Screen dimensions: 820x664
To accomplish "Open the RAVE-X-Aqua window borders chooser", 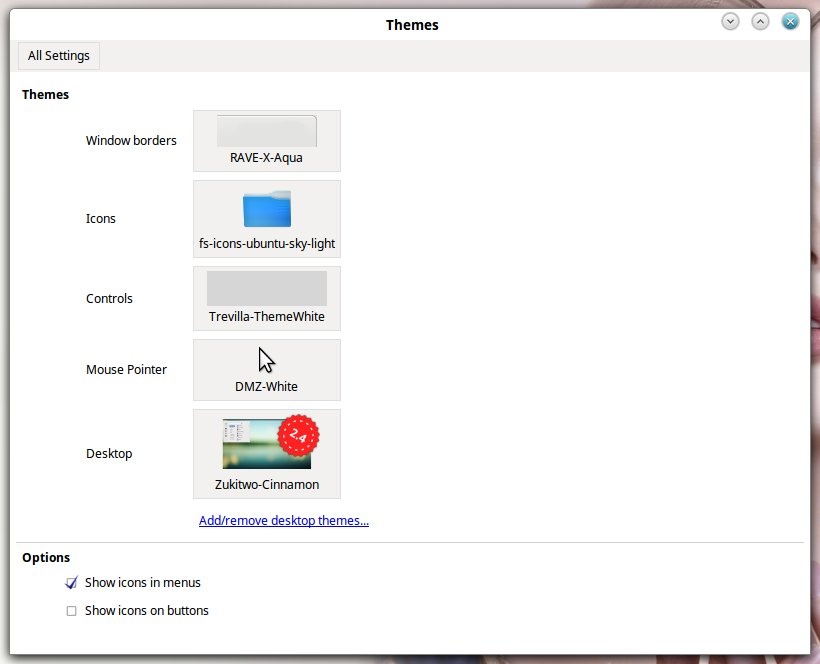I will pyautogui.click(x=267, y=141).
